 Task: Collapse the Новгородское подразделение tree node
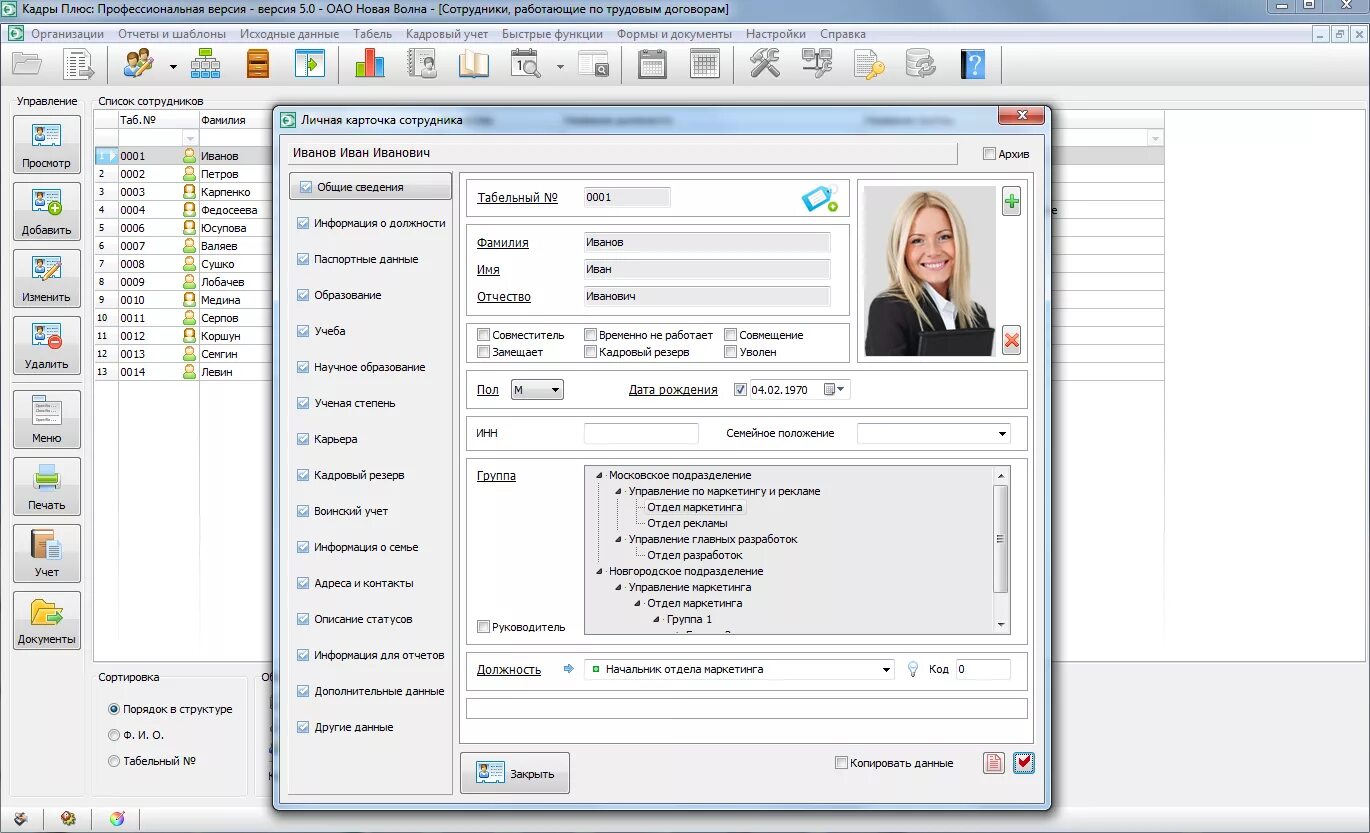599,572
